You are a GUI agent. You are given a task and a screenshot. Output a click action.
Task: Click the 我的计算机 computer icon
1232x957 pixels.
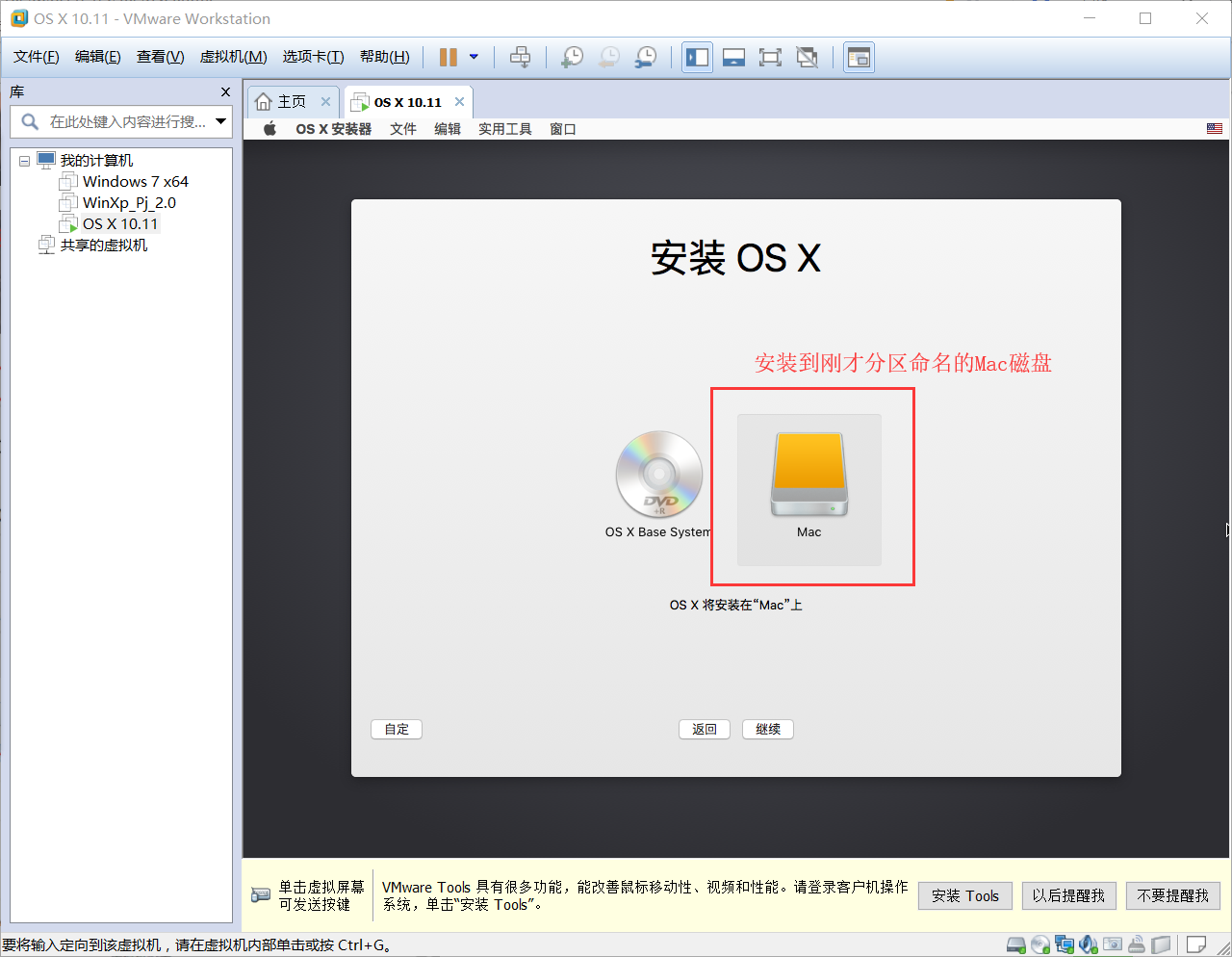tap(46, 160)
